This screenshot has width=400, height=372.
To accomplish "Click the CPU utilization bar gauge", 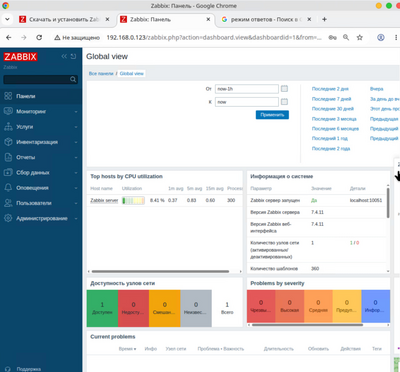I will [x=133, y=200].
